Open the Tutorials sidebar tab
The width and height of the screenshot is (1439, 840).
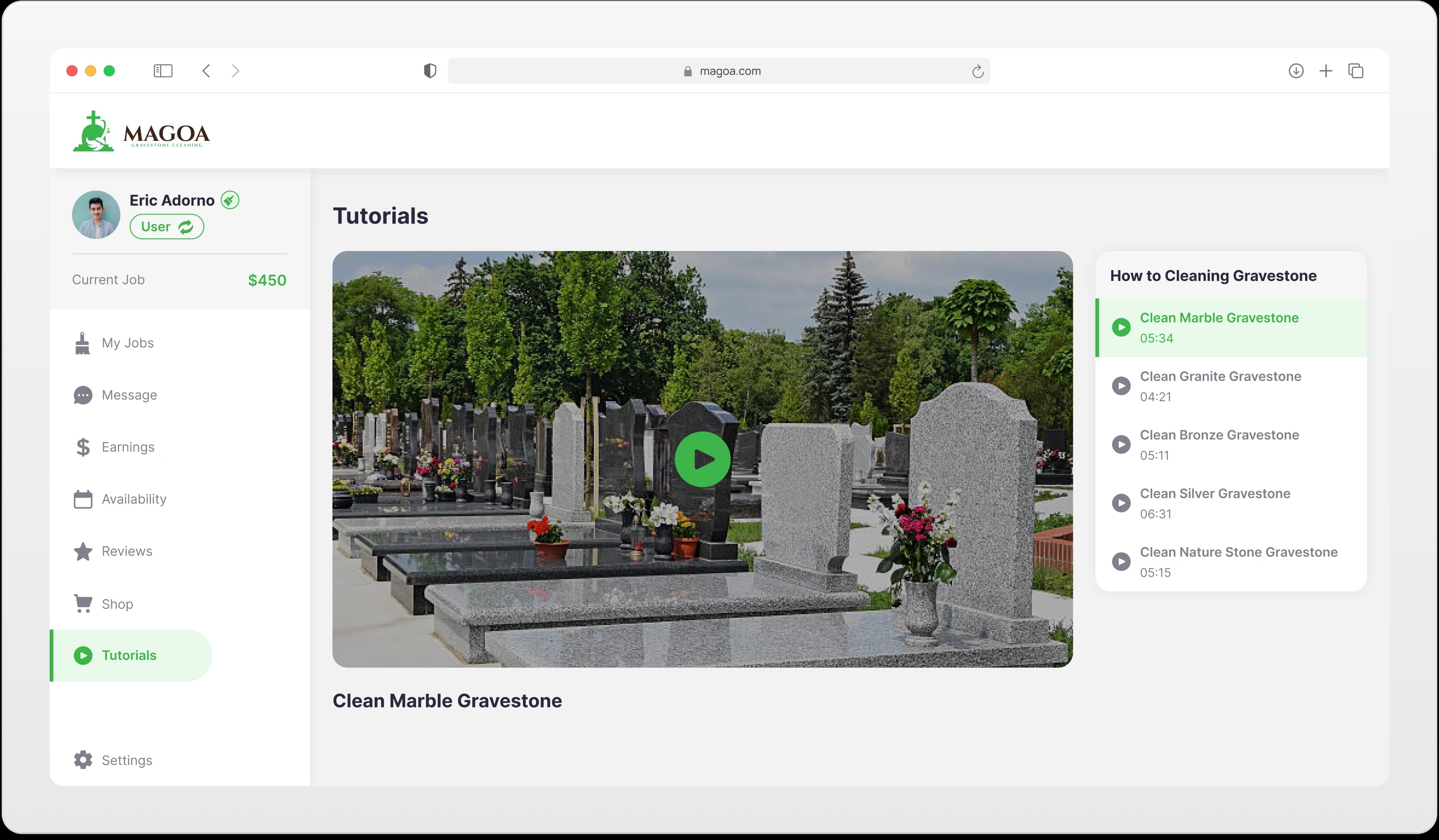pos(129,656)
